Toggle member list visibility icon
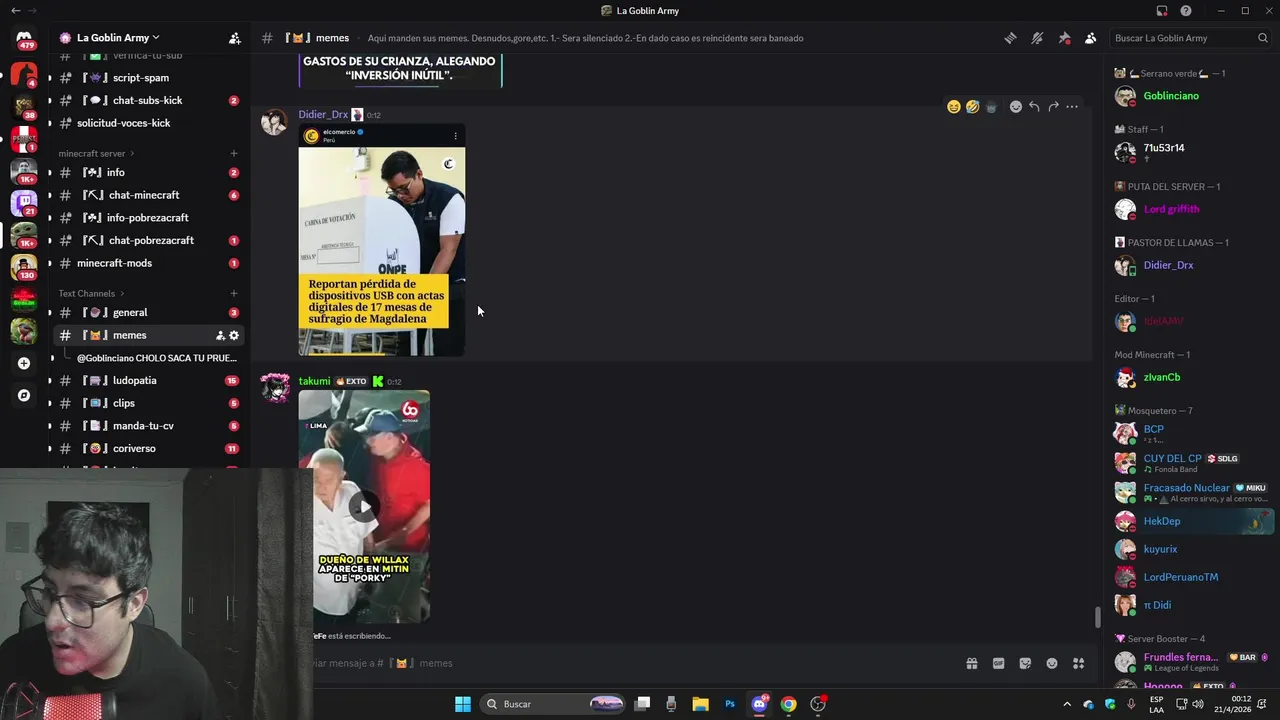This screenshot has height=720, width=1280. tap(1091, 38)
